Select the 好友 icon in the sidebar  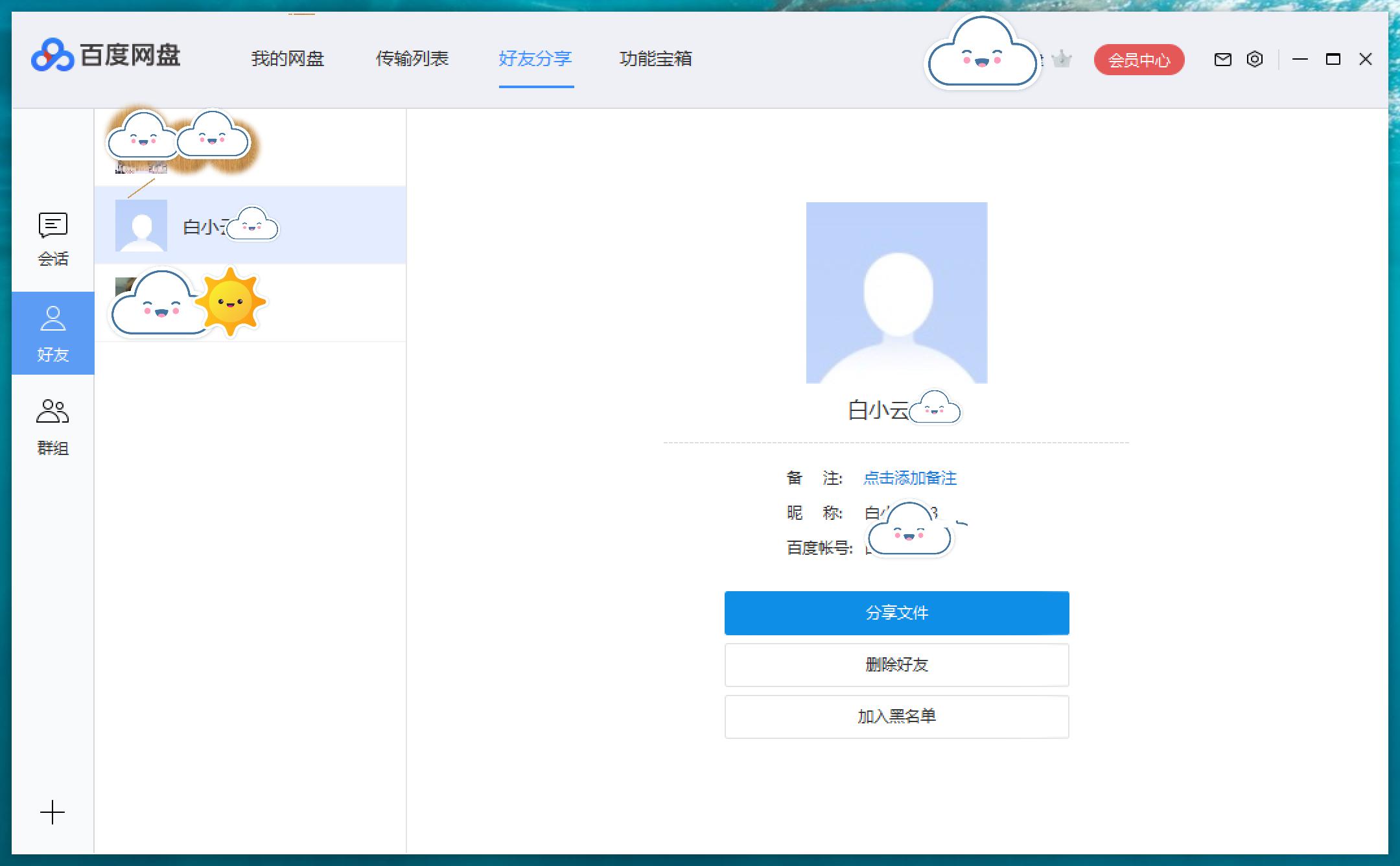[52, 333]
